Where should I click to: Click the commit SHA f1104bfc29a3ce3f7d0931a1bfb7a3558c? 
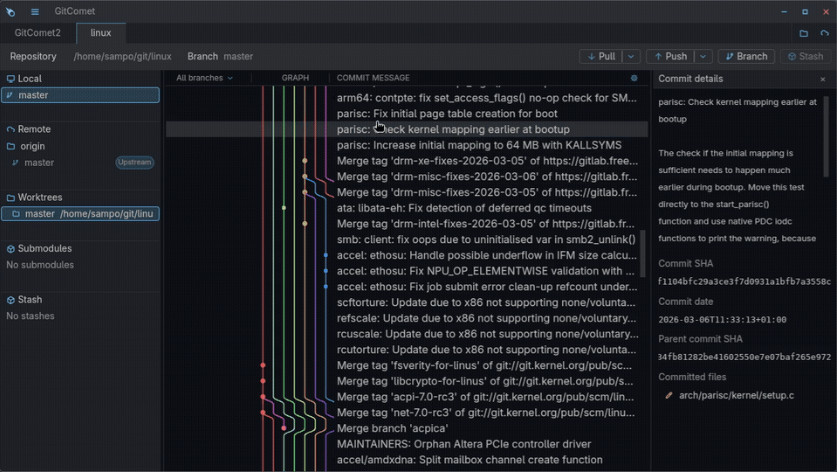coord(744,281)
